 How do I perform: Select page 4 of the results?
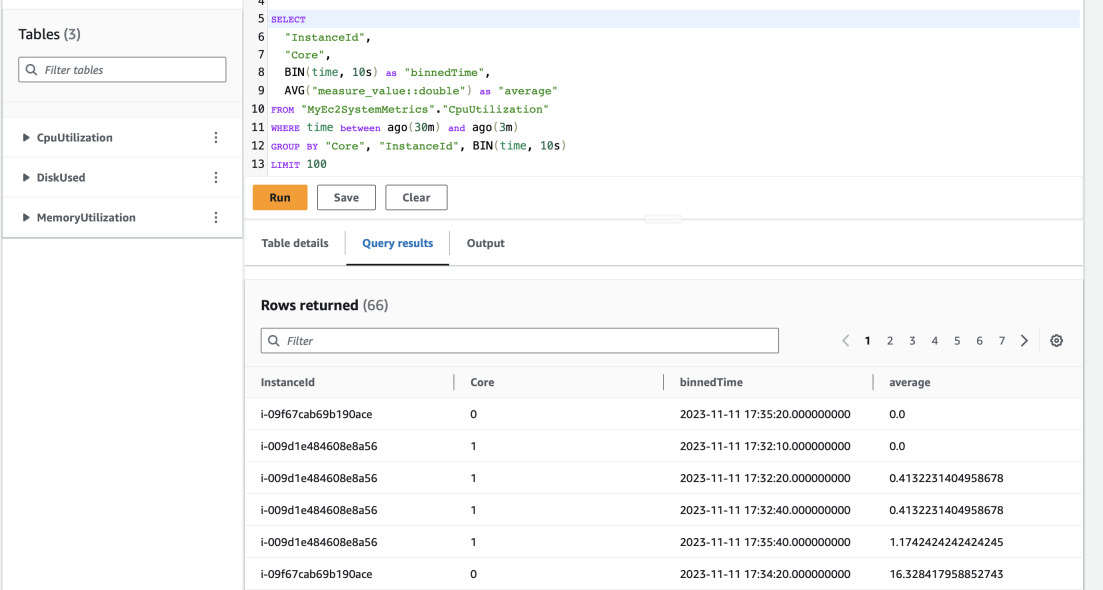(934, 340)
